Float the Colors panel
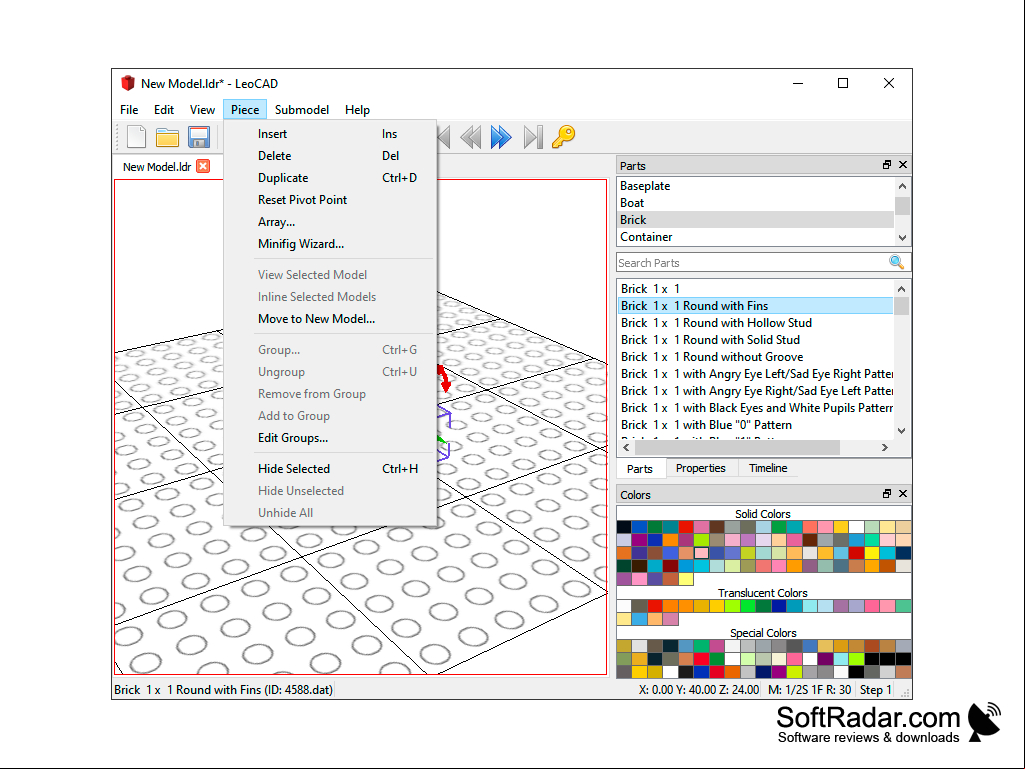The width and height of the screenshot is (1025, 769). [x=886, y=494]
